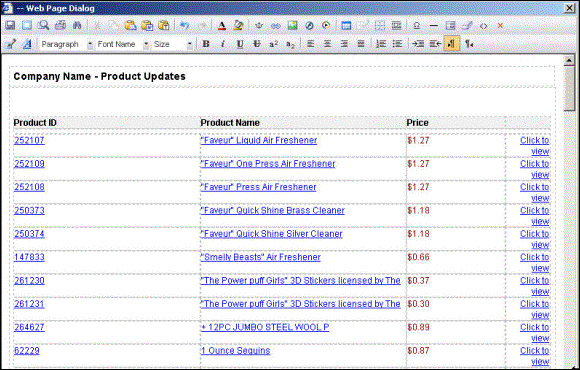The height and width of the screenshot is (370, 580).
Task: Toggle subscript formatting
Action: coord(290,44)
